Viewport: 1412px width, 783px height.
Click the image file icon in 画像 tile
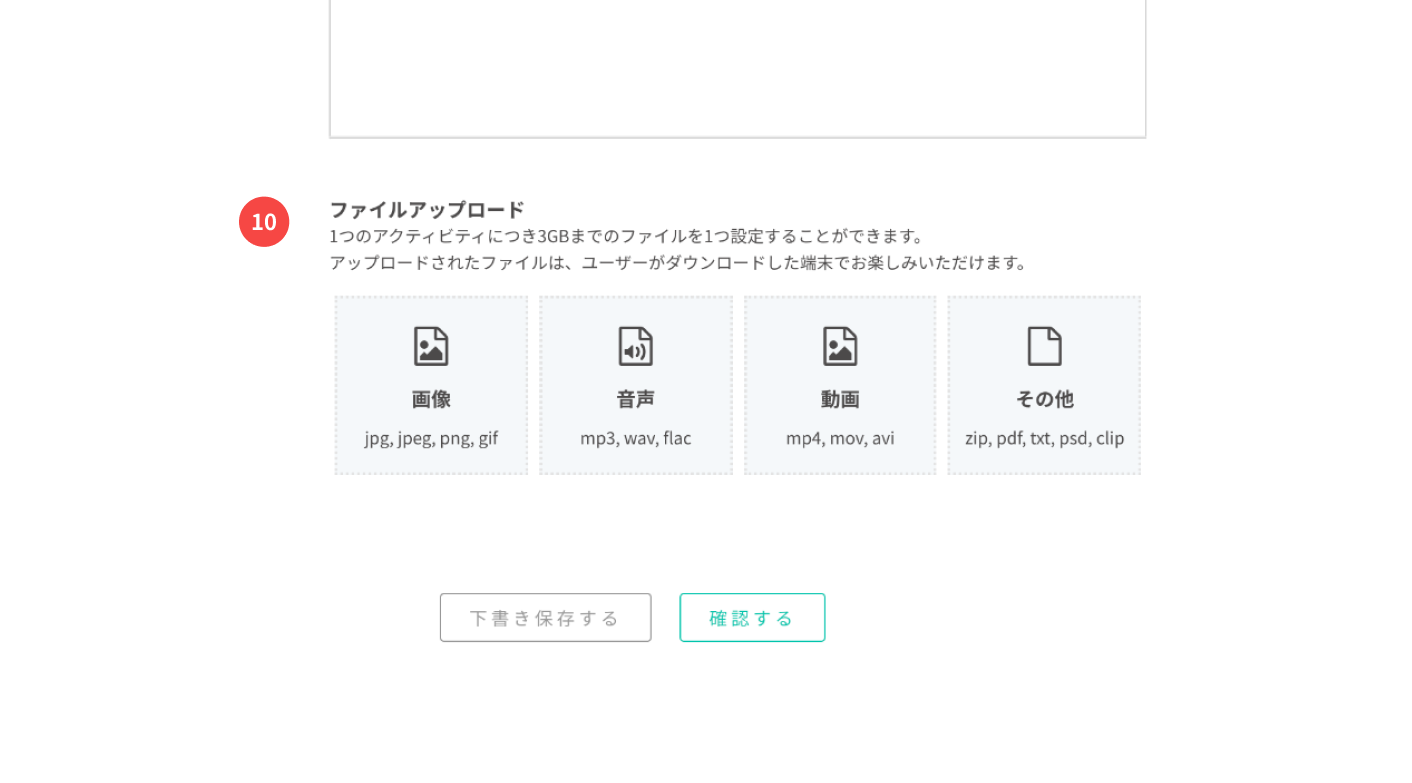(x=431, y=346)
